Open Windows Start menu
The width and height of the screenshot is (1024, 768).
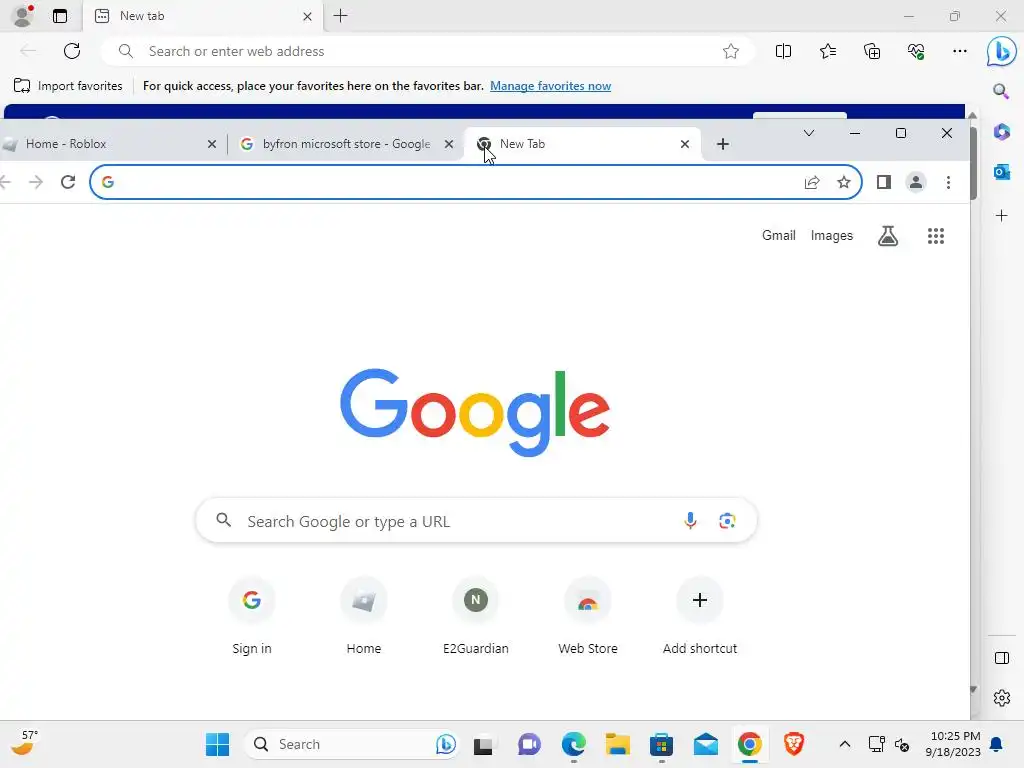(x=217, y=744)
